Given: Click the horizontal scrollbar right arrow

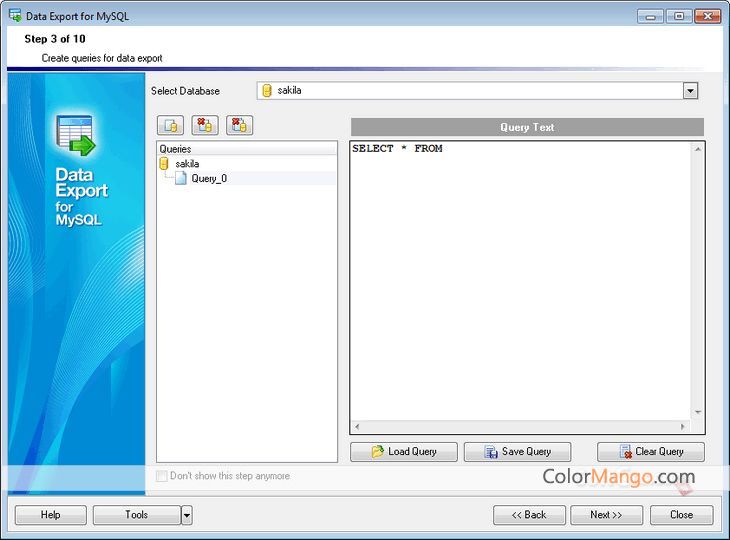Looking at the screenshot, I should tap(683, 426).
